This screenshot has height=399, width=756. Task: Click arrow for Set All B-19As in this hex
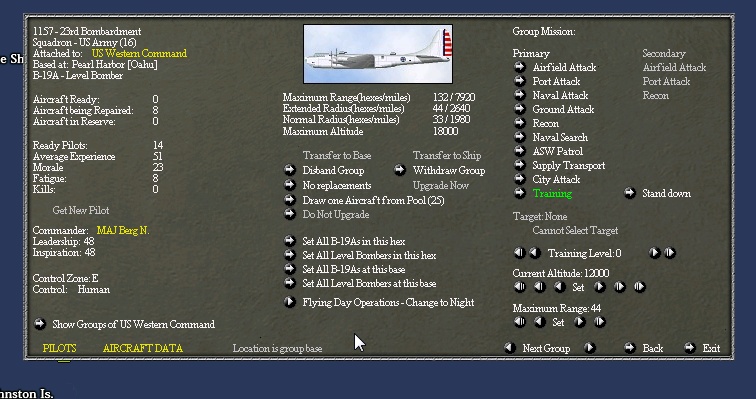(x=289, y=240)
